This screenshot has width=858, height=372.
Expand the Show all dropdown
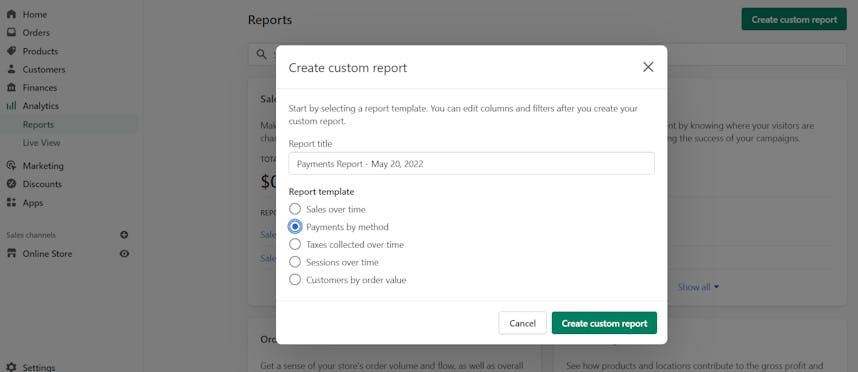coord(698,287)
